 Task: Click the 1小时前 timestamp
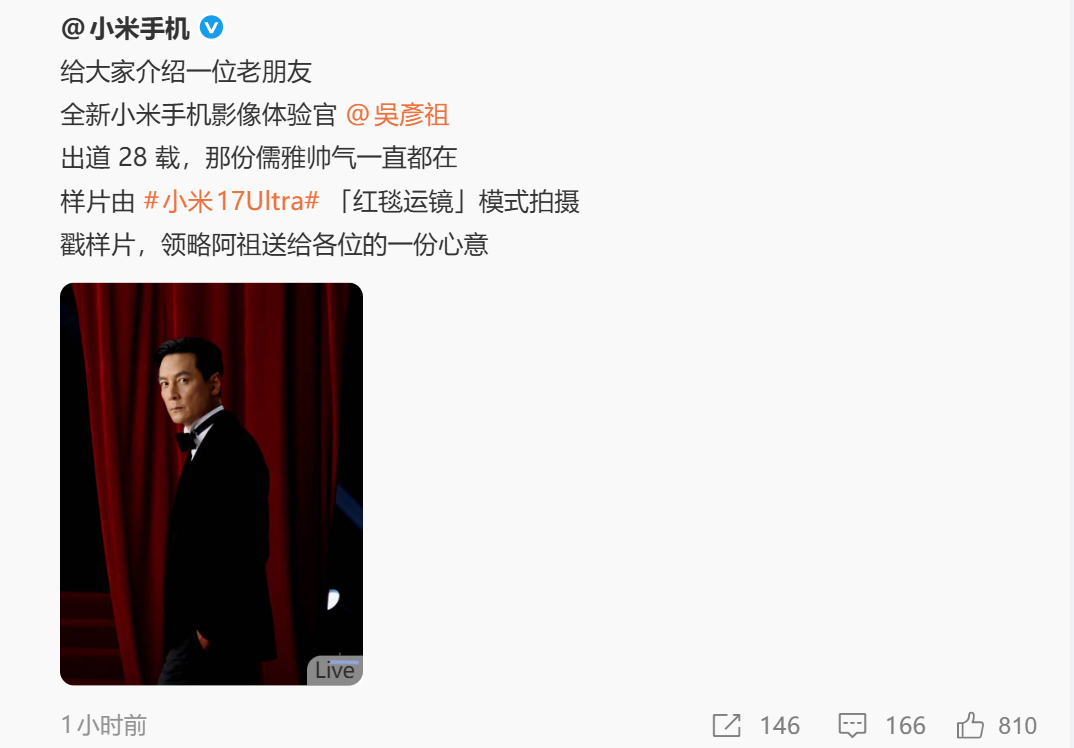coord(103,725)
